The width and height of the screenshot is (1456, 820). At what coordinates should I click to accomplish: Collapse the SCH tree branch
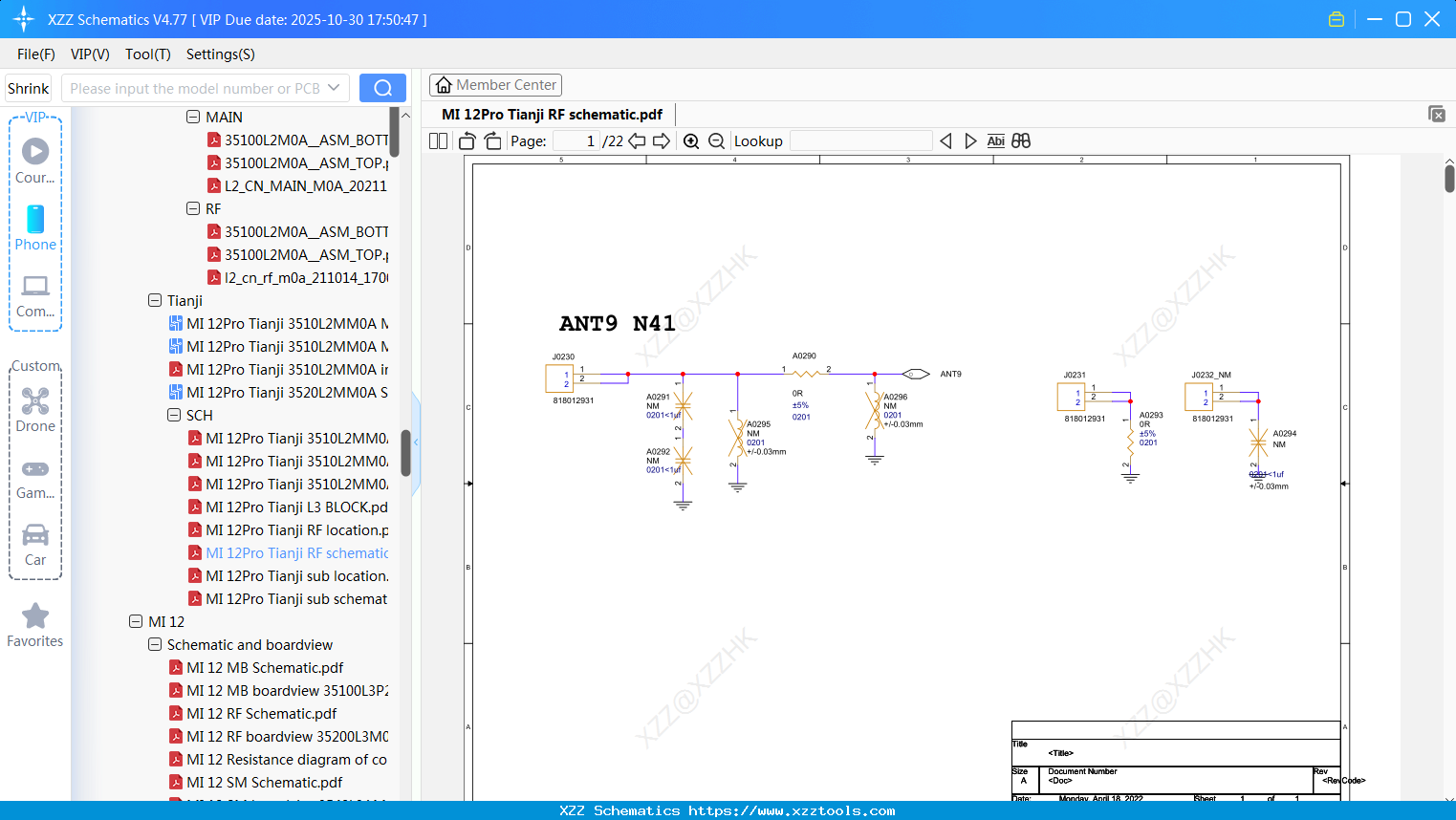coord(174,415)
